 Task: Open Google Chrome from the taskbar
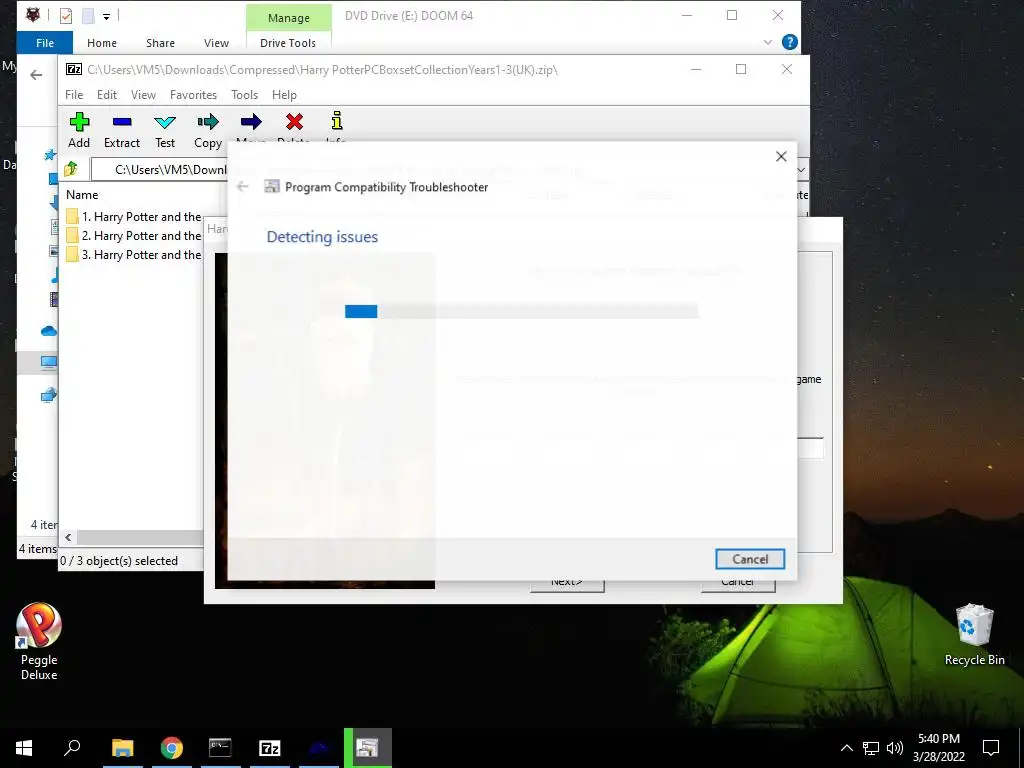pyautogui.click(x=172, y=748)
